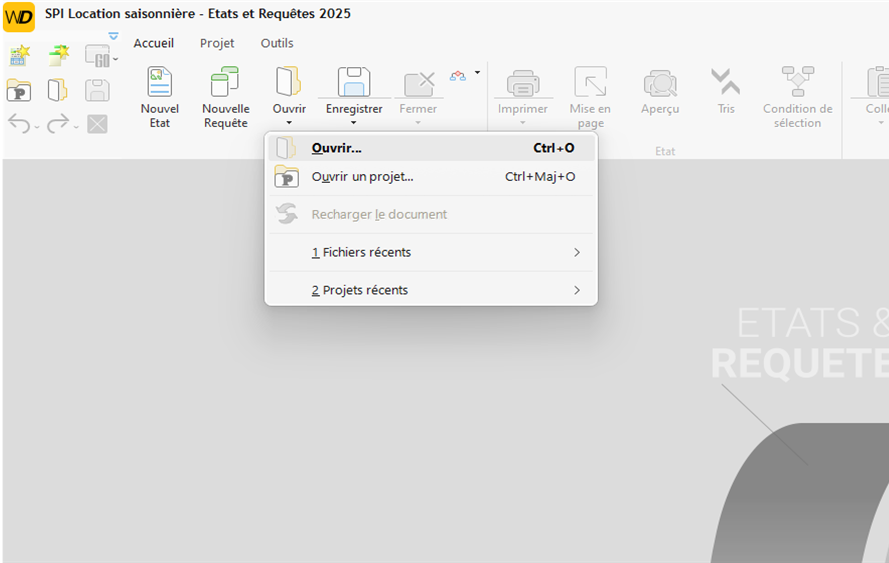Click the Tris sort icon
889x563 pixels.
tap(725, 82)
